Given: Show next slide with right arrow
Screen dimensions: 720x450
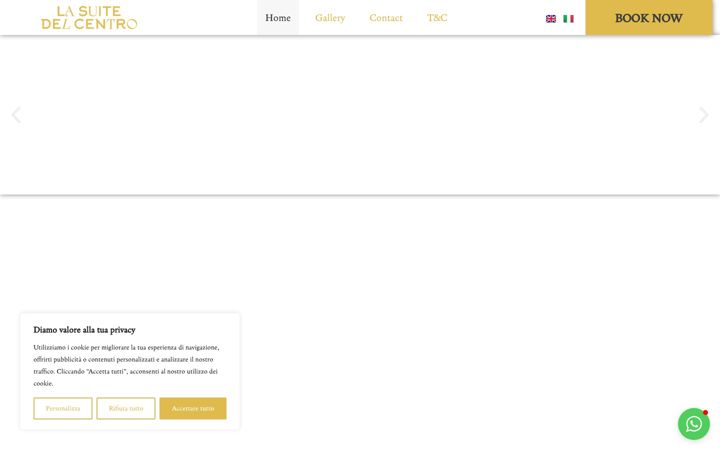Looking at the screenshot, I should 703,115.
